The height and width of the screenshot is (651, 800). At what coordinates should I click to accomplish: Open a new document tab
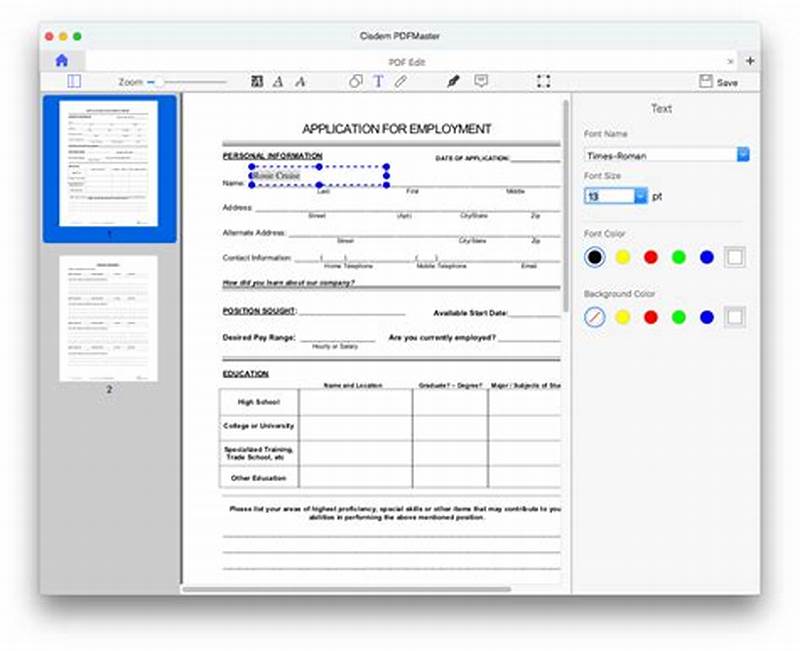749,59
